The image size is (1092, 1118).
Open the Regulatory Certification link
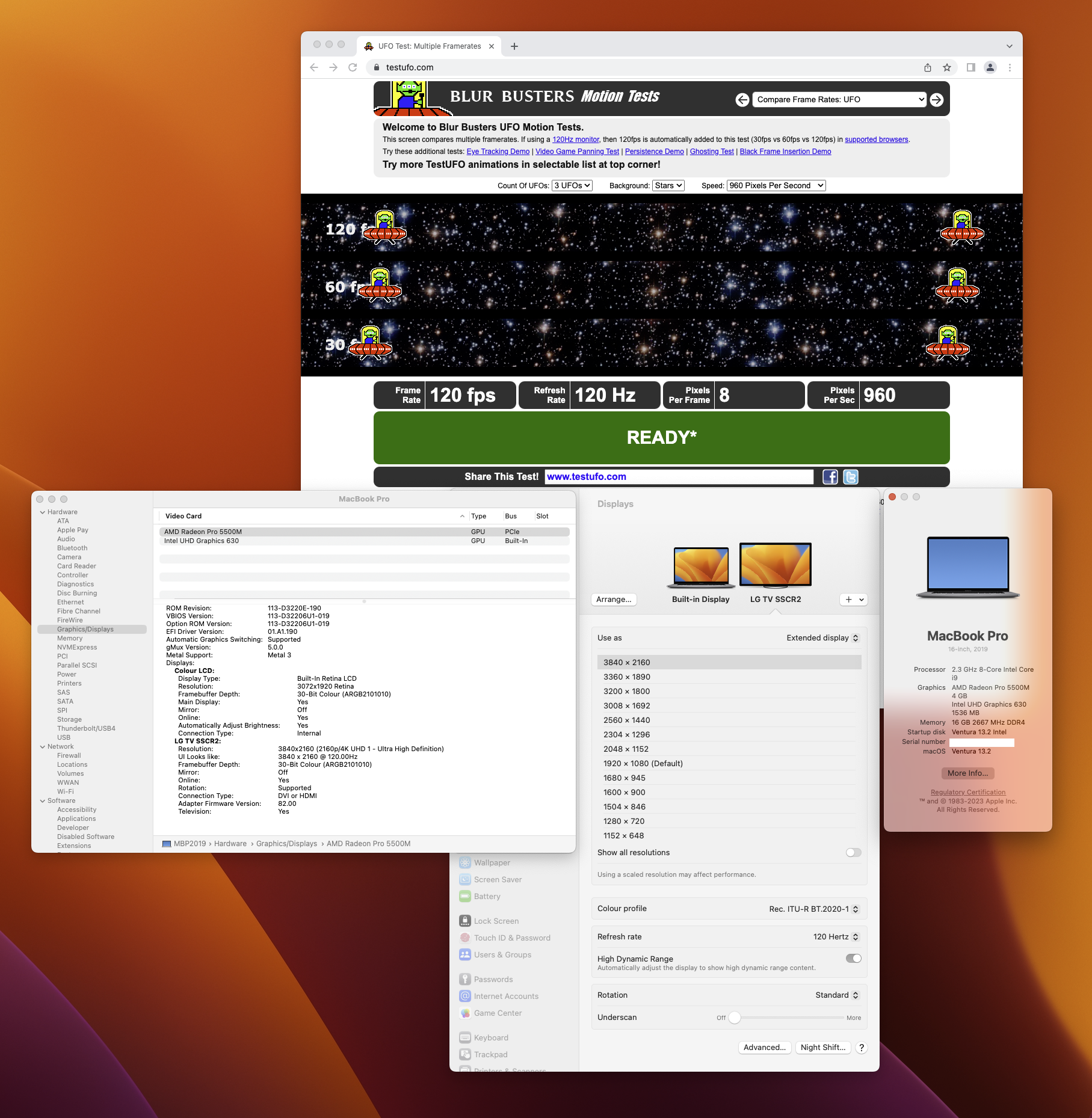point(968,793)
